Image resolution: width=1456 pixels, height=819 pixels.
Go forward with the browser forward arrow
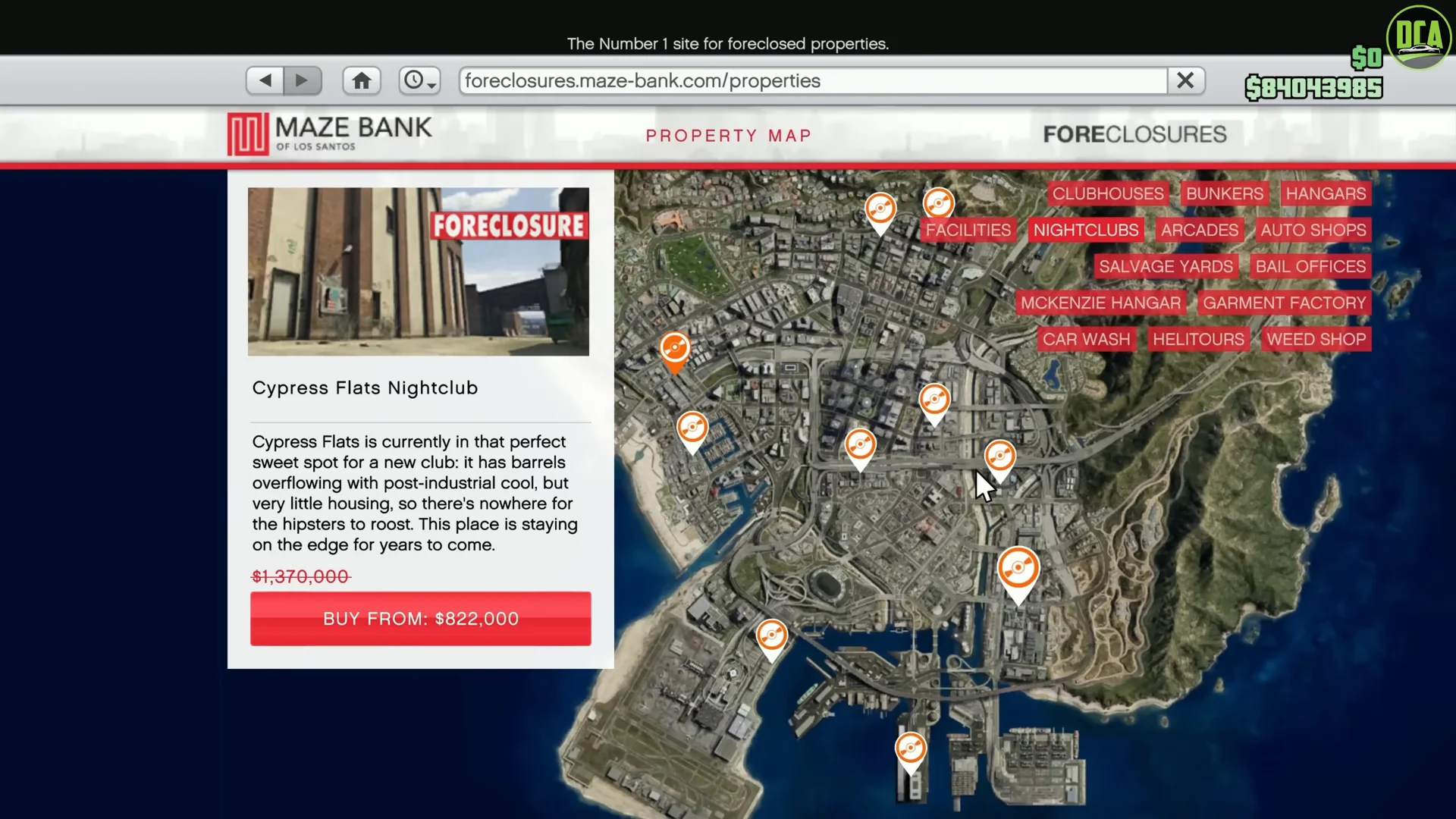303,80
